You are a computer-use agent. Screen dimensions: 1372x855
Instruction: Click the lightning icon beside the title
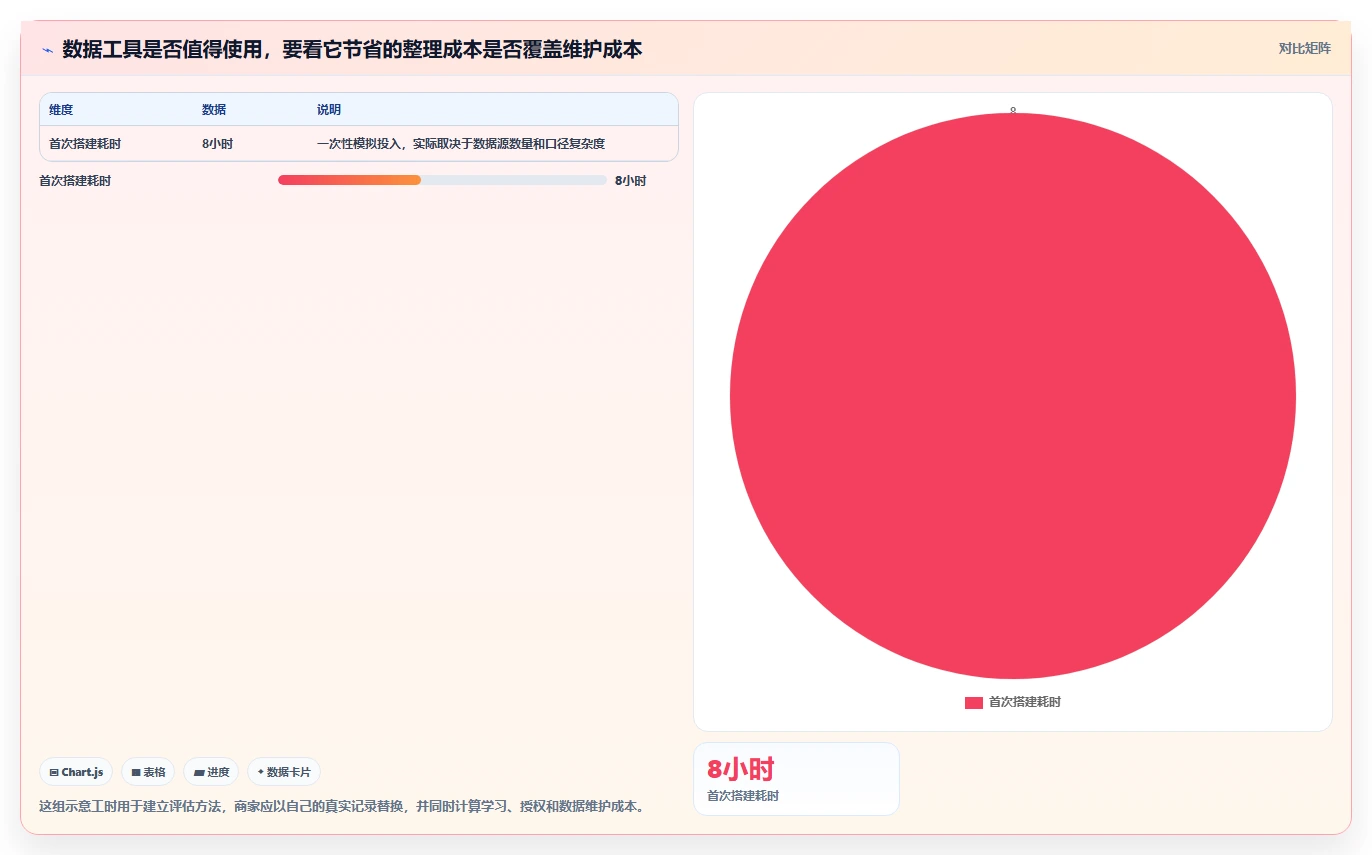click(x=47, y=50)
